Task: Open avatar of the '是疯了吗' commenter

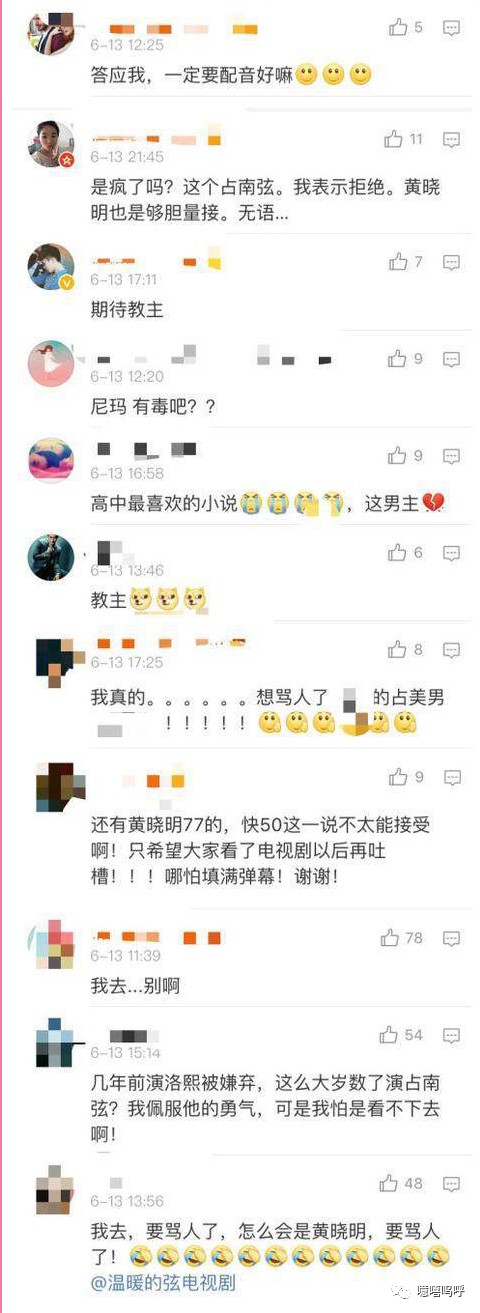Action: coord(50,144)
